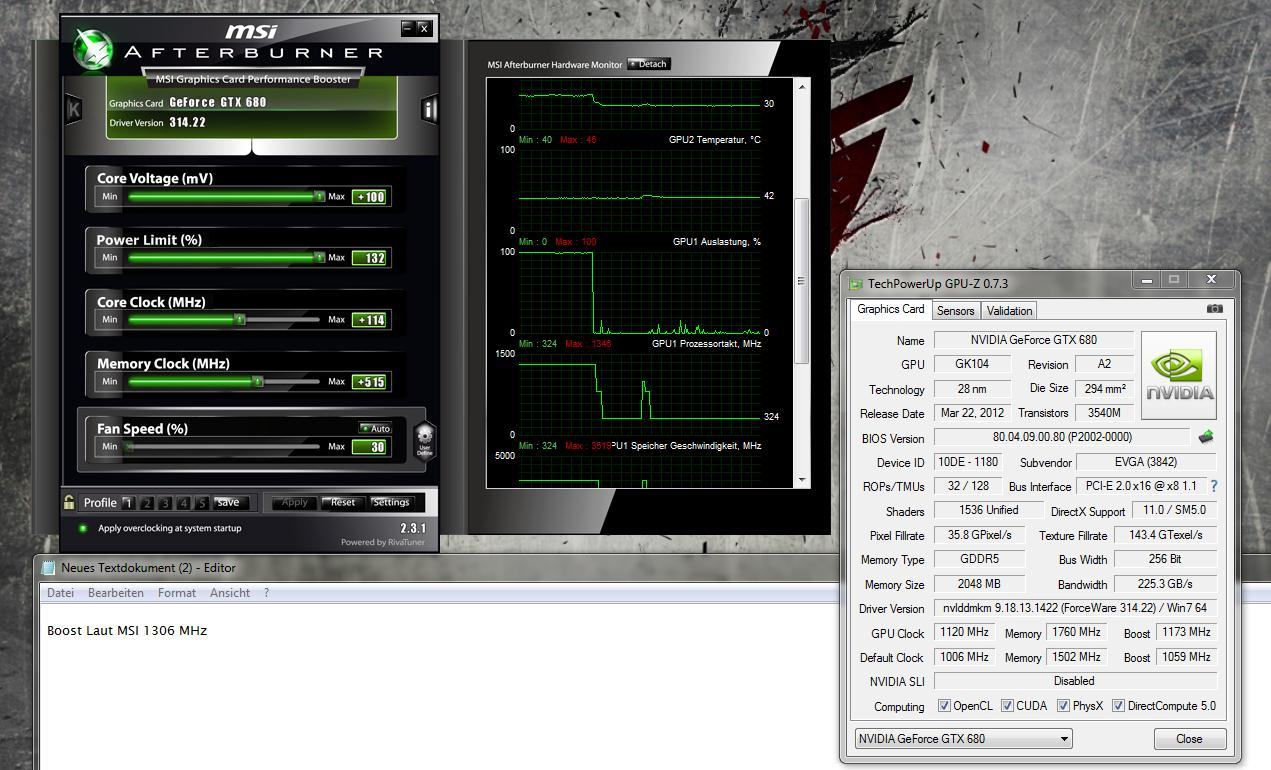Image resolution: width=1271 pixels, height=770 pixels.
Task: Click the BIOS save chip icon in GPU-Z
Action: [1206, 437]
